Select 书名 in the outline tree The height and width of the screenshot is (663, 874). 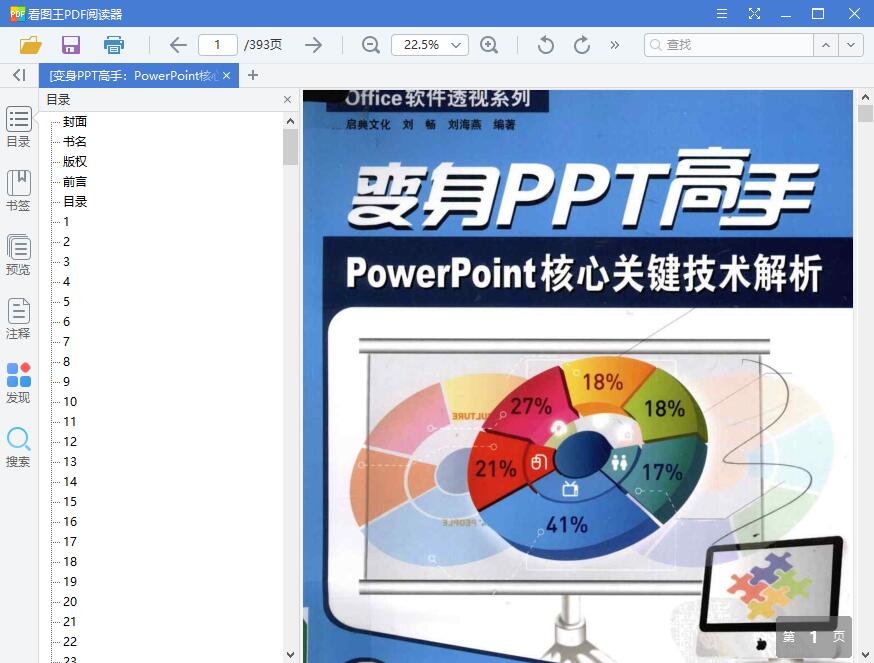tap(75, 142)
